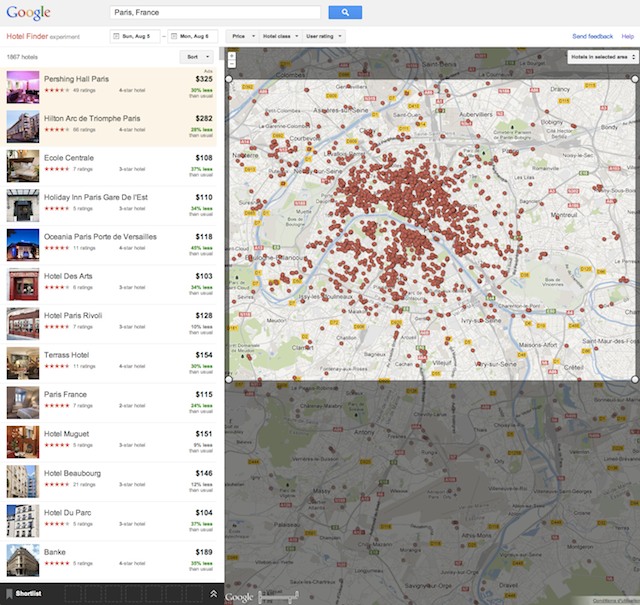
Task: Click the $282 price for Hilton
Action: [x=204, y=118]
